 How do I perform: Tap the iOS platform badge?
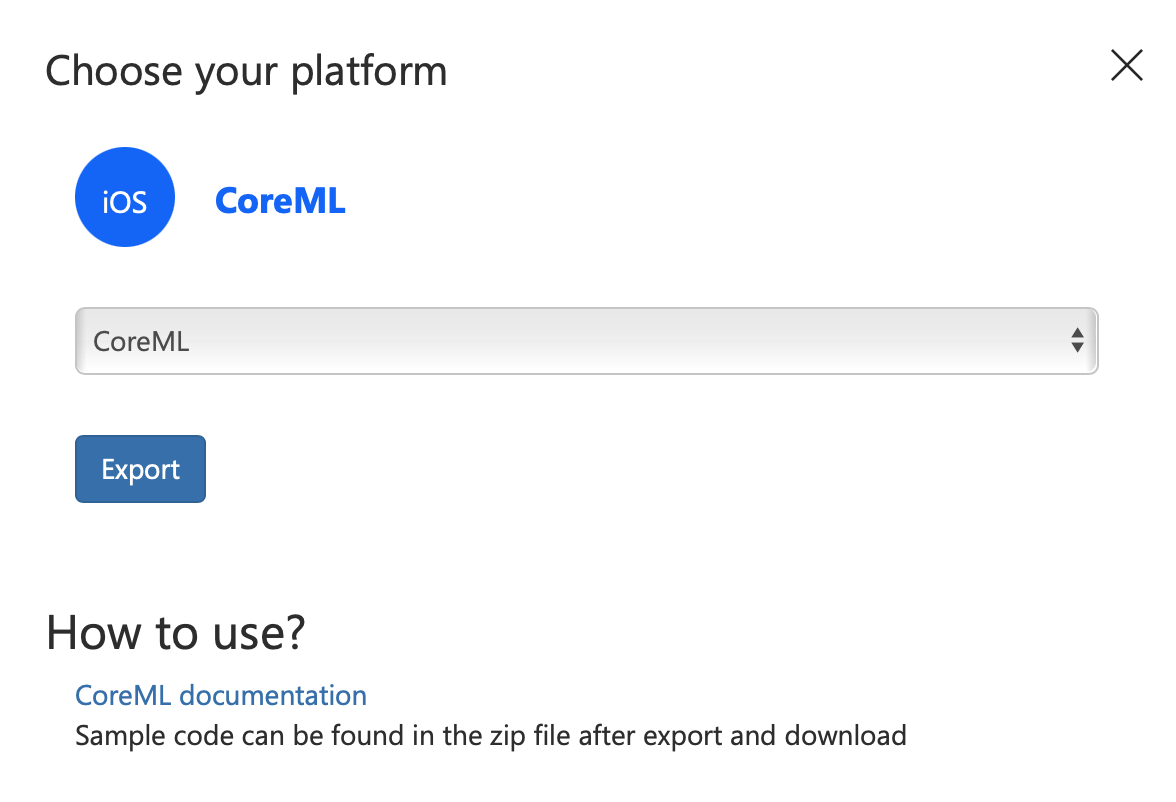(x=124, y=197)
